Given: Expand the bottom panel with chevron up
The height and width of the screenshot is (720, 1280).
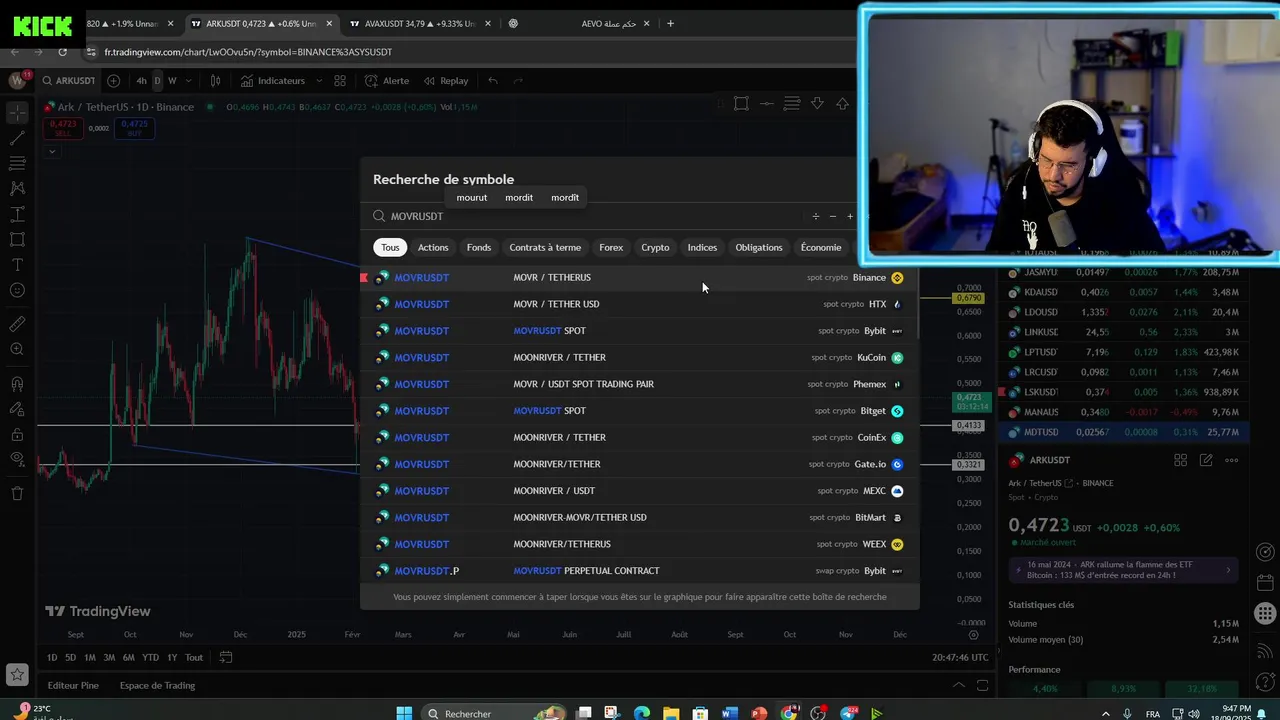Looking at the screenshot, I should tap(959, 685).
